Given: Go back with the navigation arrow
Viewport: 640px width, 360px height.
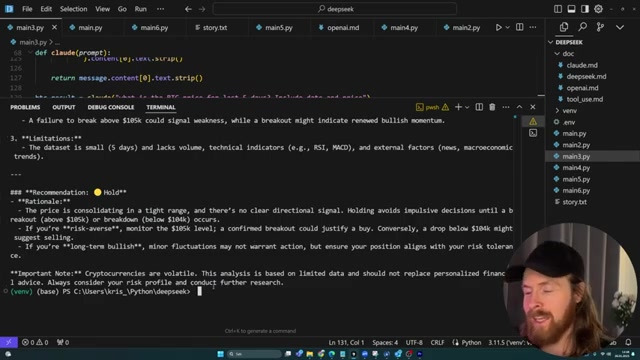Looking at the screenshot, I should 188,9.
